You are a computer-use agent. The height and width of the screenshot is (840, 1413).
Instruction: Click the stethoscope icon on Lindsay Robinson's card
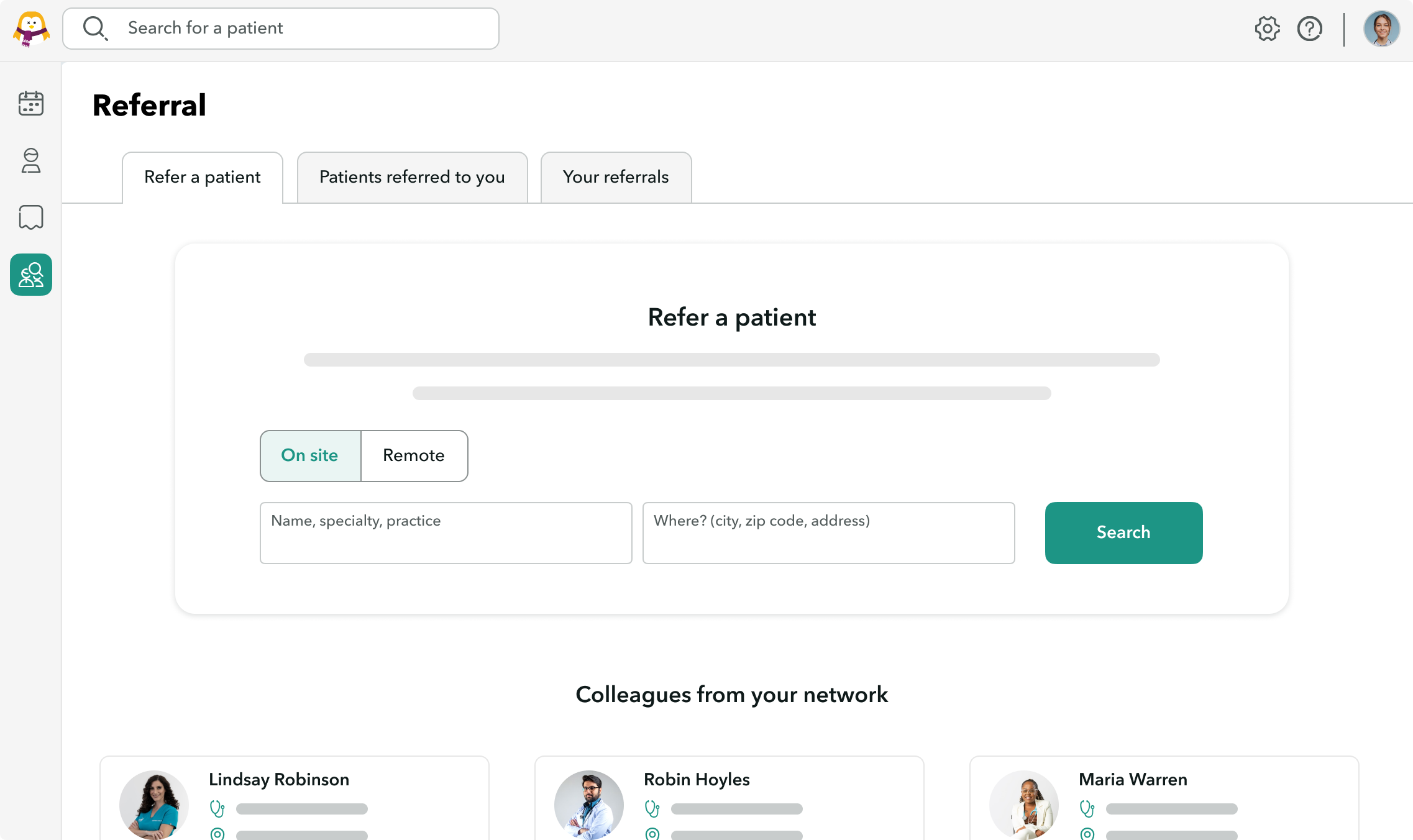coord(217,808)
